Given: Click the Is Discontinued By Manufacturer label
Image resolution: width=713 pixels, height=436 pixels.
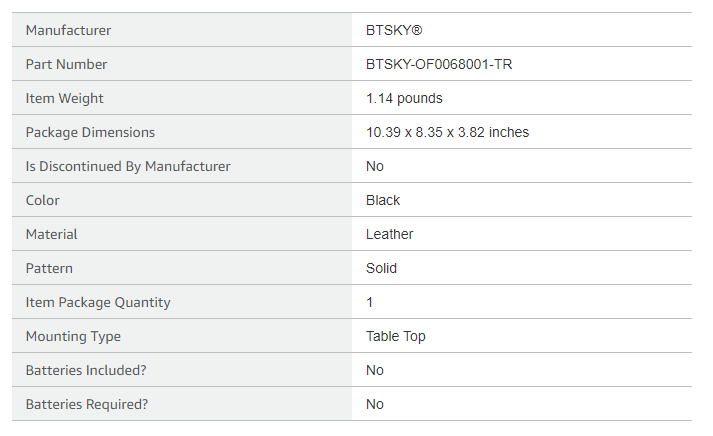Looking at the screenshot, I should click(128, 166).
